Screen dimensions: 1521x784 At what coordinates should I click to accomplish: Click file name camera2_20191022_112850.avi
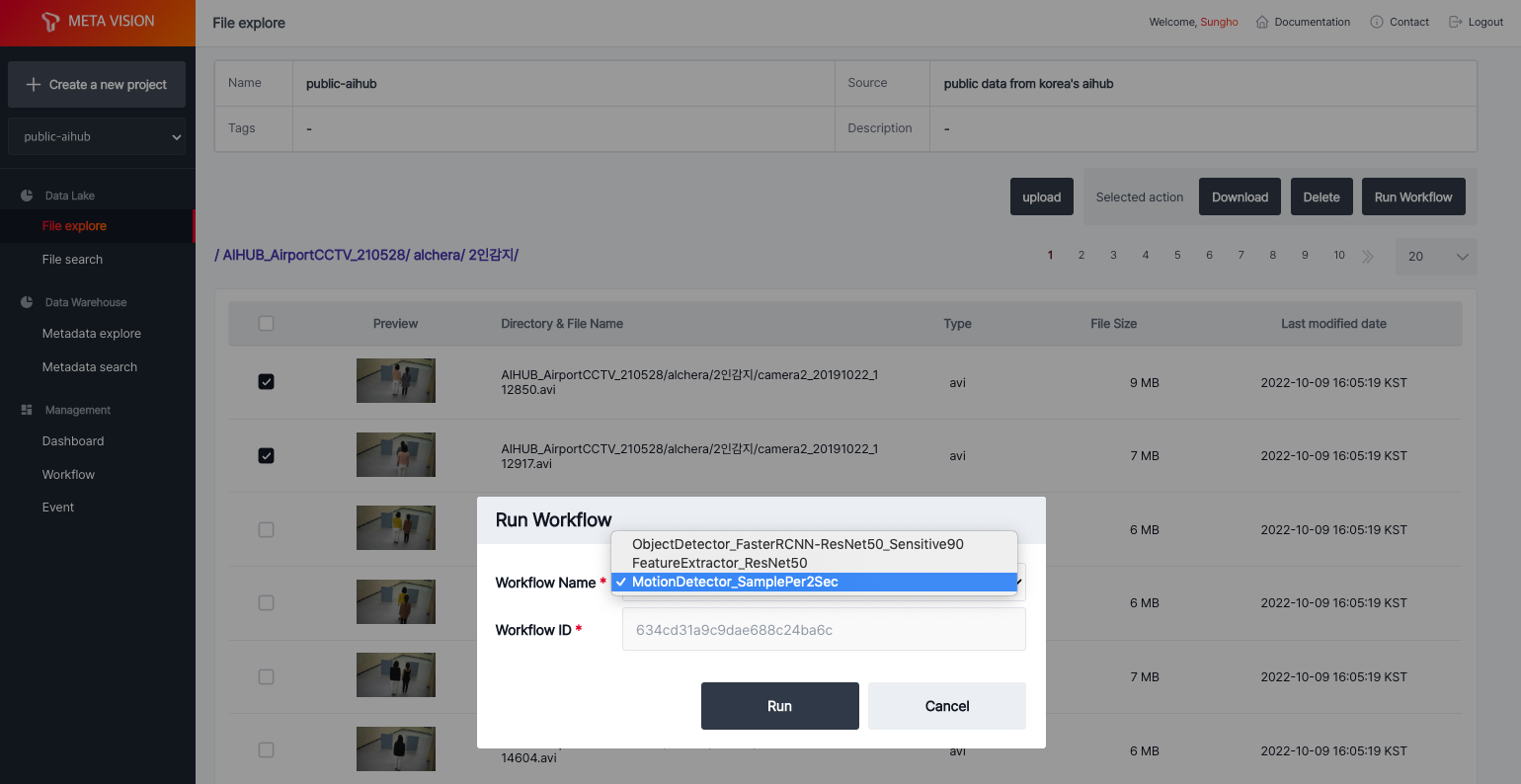[689, 382]
